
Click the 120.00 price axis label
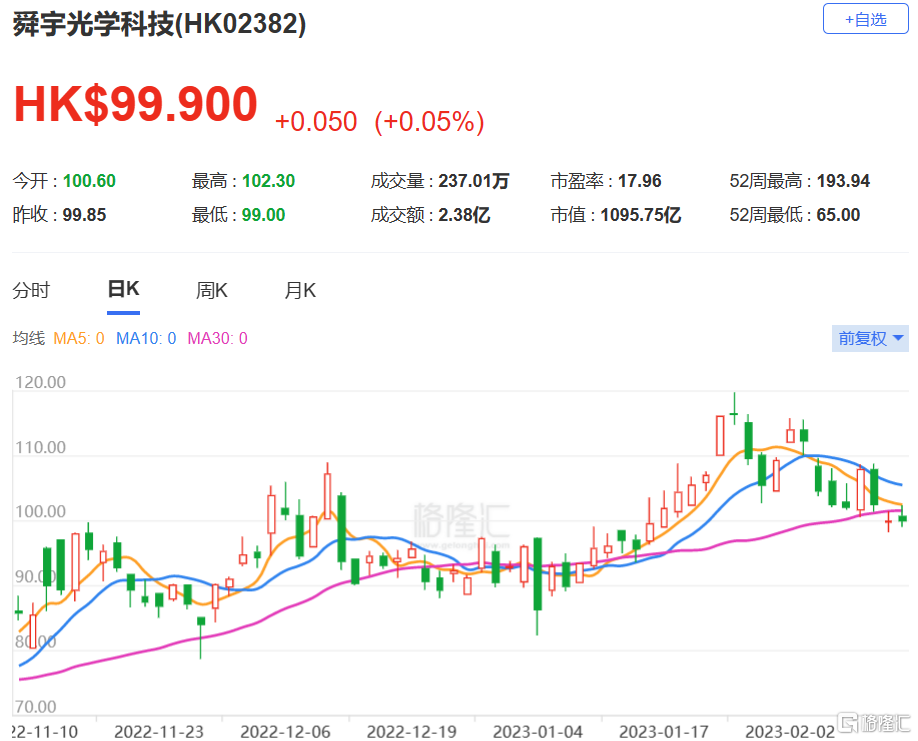pos(40,382)
